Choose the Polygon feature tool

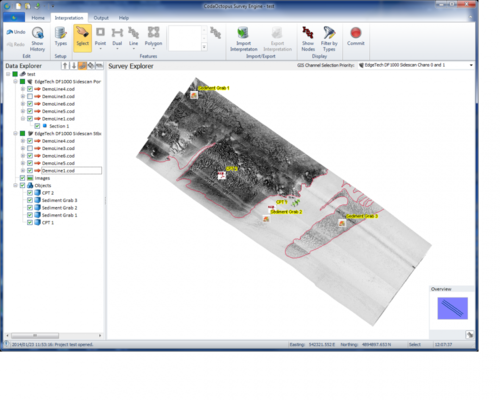click(153, 37)
